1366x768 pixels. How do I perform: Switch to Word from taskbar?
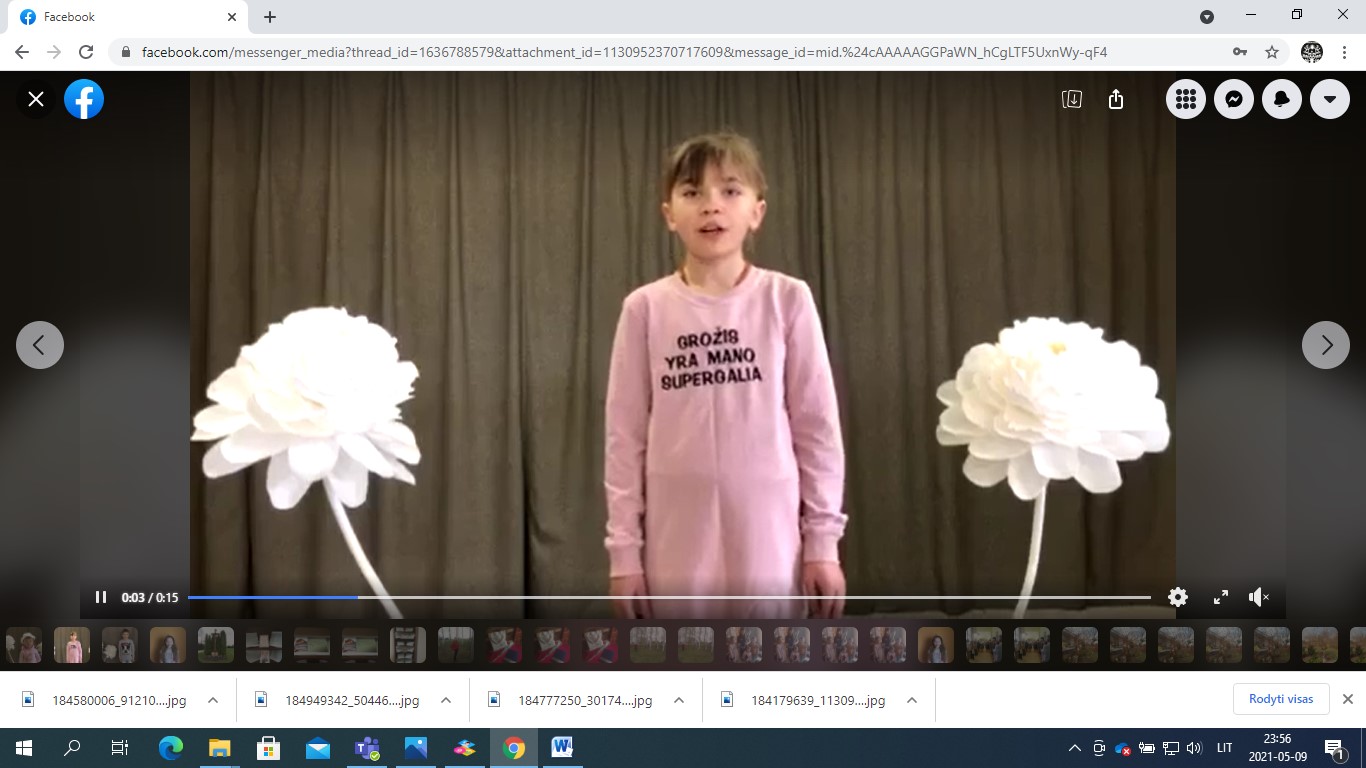(561, 748)
